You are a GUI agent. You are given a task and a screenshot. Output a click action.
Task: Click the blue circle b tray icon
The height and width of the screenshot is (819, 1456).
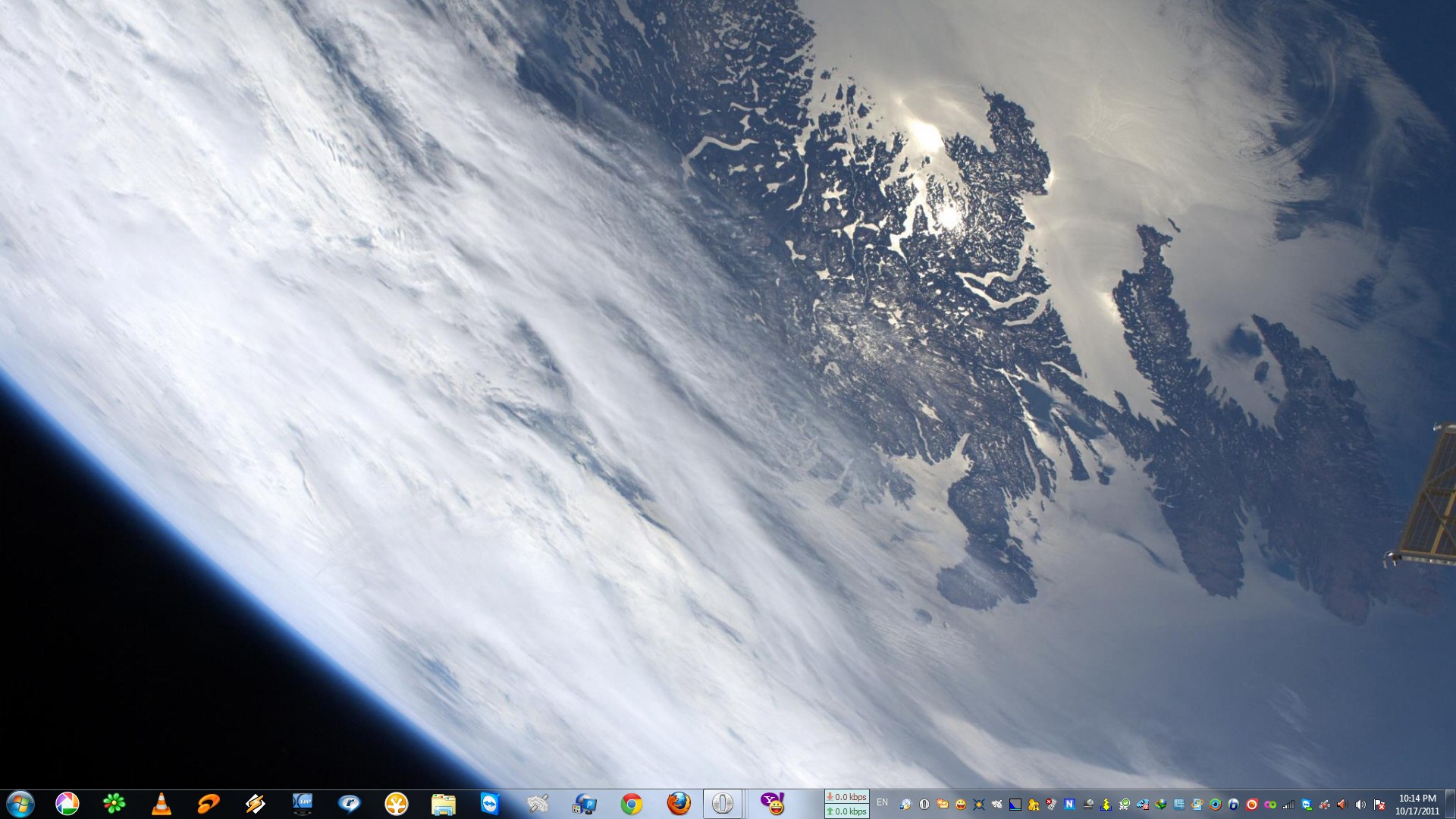click(1234, 804)
